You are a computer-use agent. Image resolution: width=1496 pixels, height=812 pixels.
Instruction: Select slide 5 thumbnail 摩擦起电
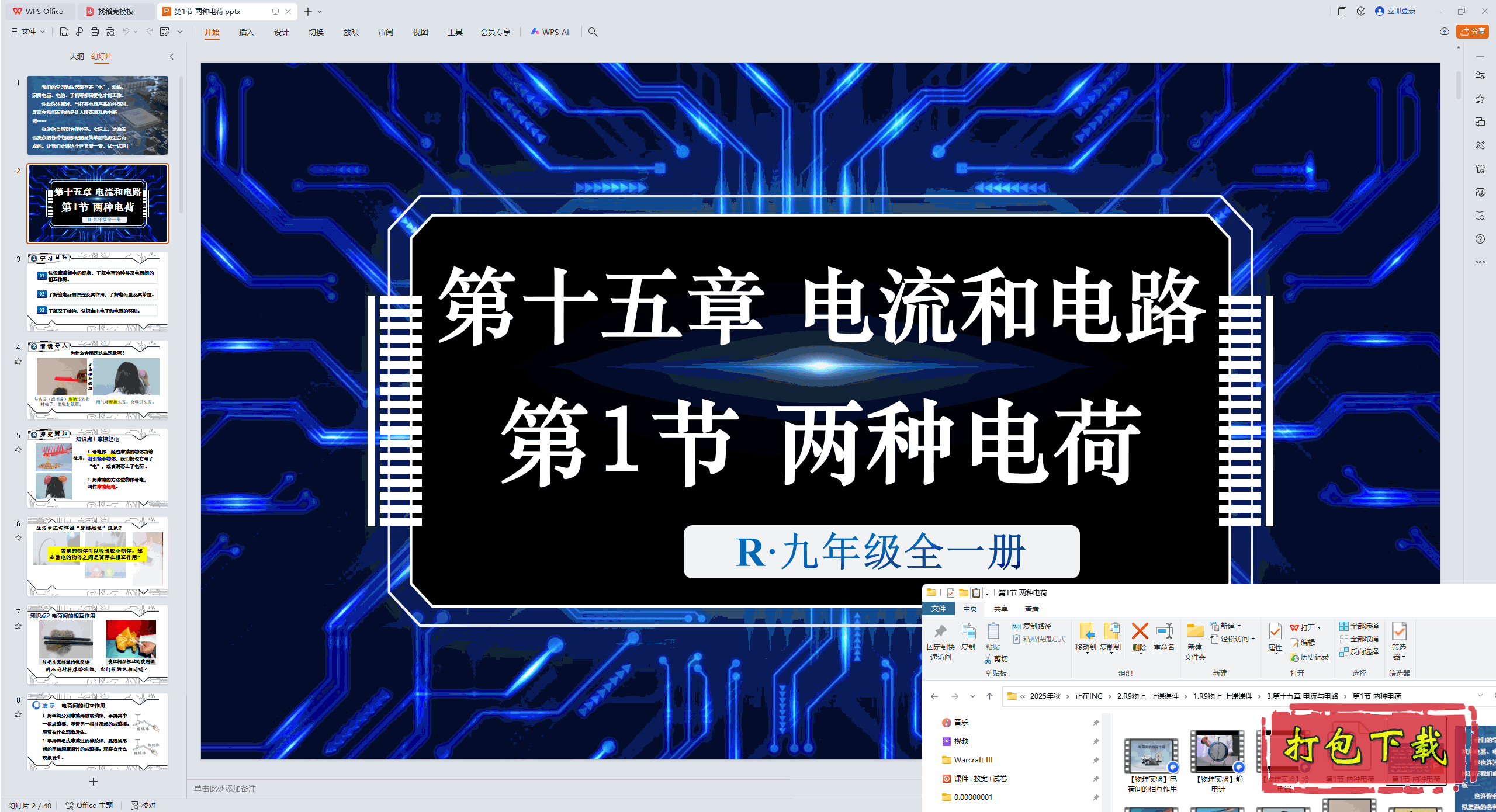click(98, 468)
